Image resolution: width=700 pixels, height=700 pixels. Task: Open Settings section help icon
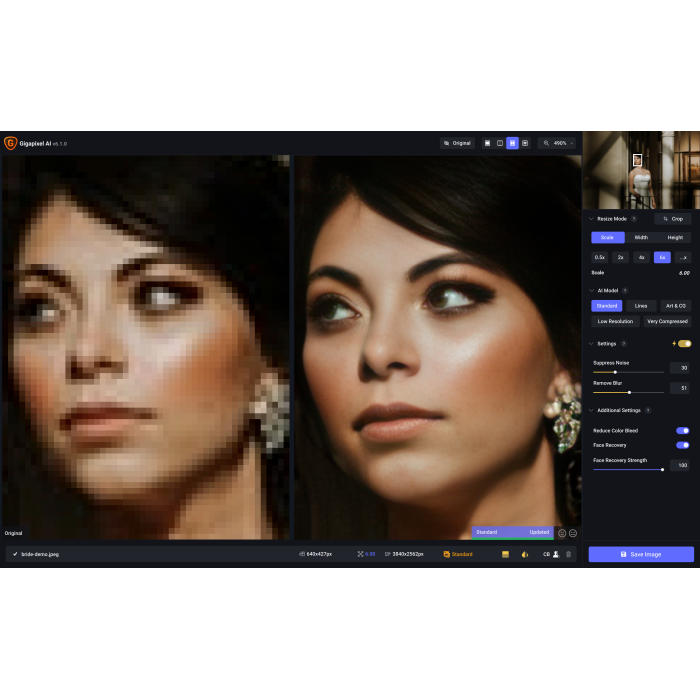point(624,344)
